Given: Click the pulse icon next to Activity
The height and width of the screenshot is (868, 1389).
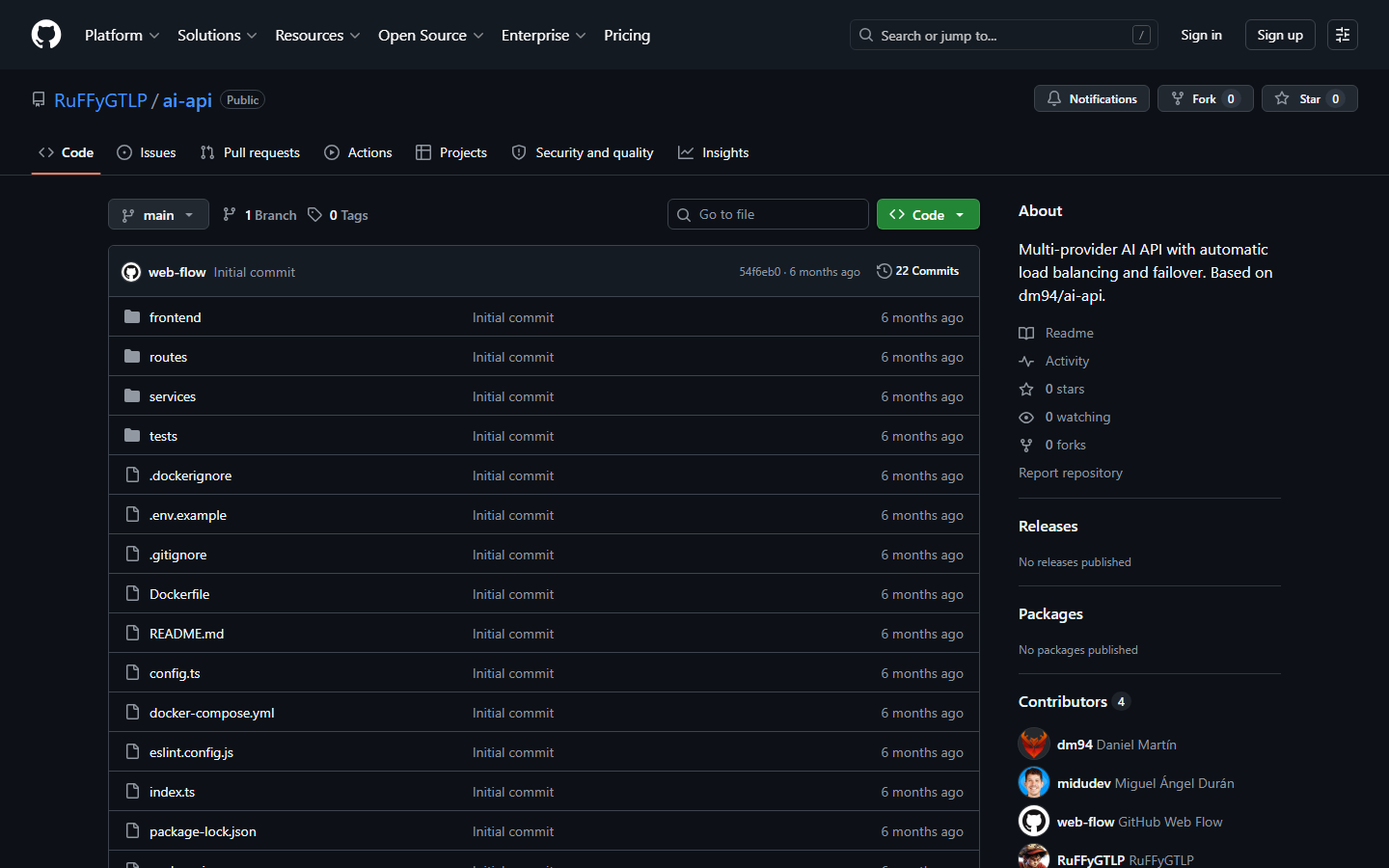Looking at the screenshot, I should click(x=1026, y=361).
